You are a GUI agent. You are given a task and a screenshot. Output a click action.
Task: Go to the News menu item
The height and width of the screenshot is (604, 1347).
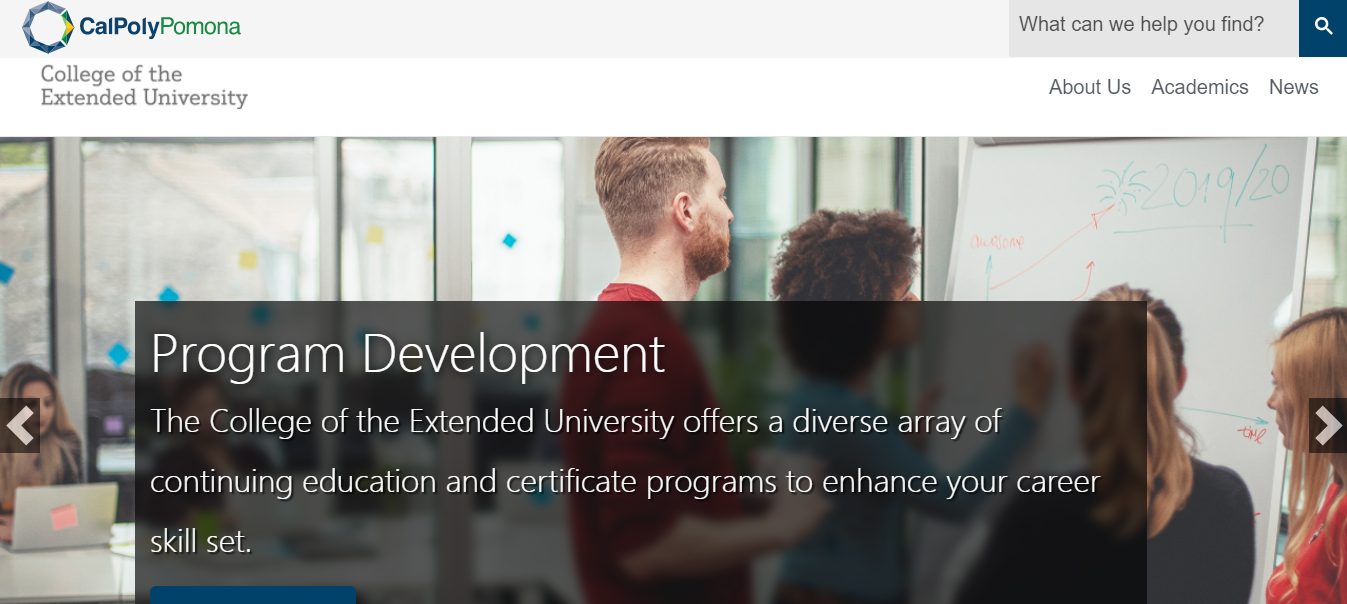pos(1293,87)
